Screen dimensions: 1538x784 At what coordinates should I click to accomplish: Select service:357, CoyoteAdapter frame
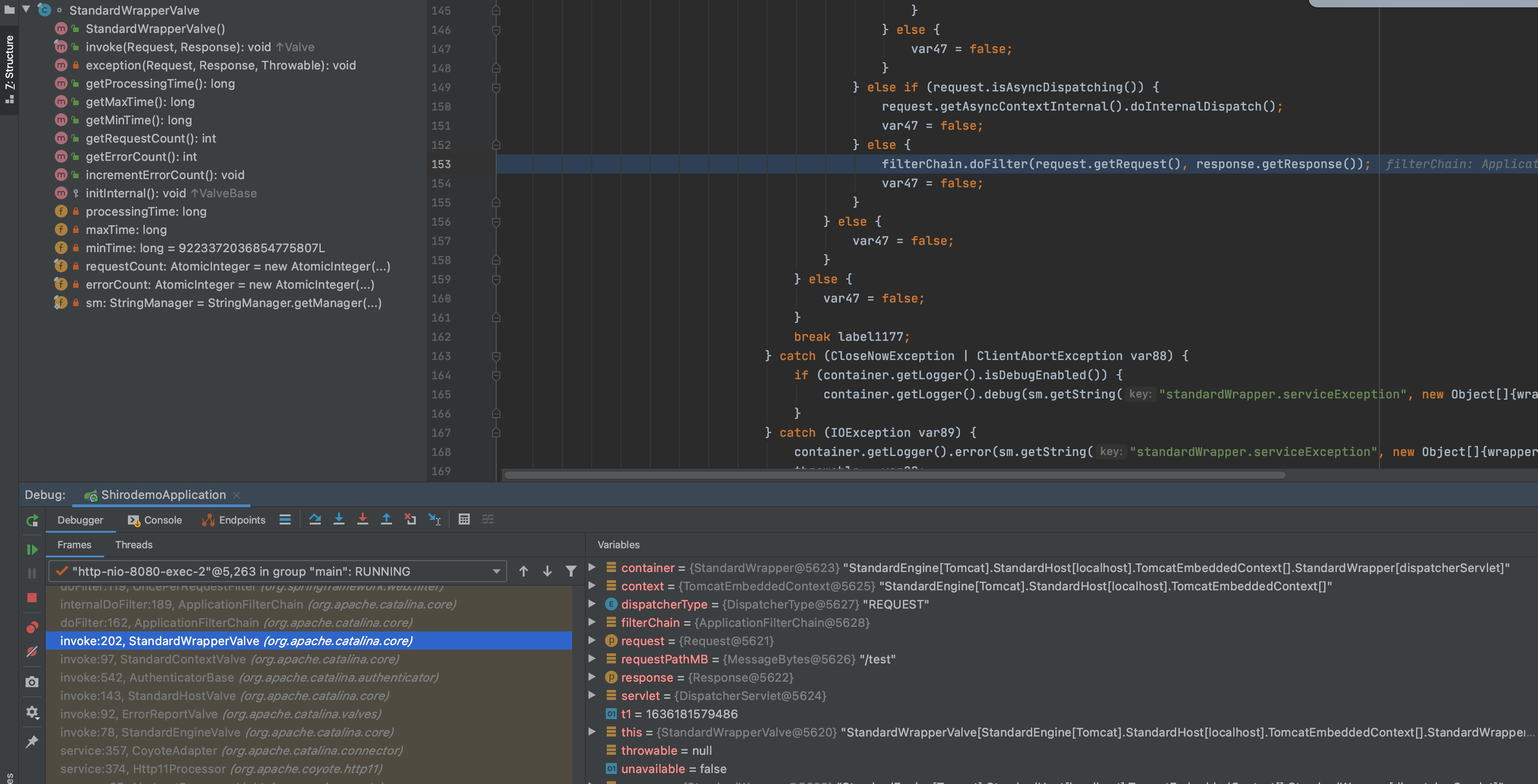pyautogui.click(x=309, y=751)
